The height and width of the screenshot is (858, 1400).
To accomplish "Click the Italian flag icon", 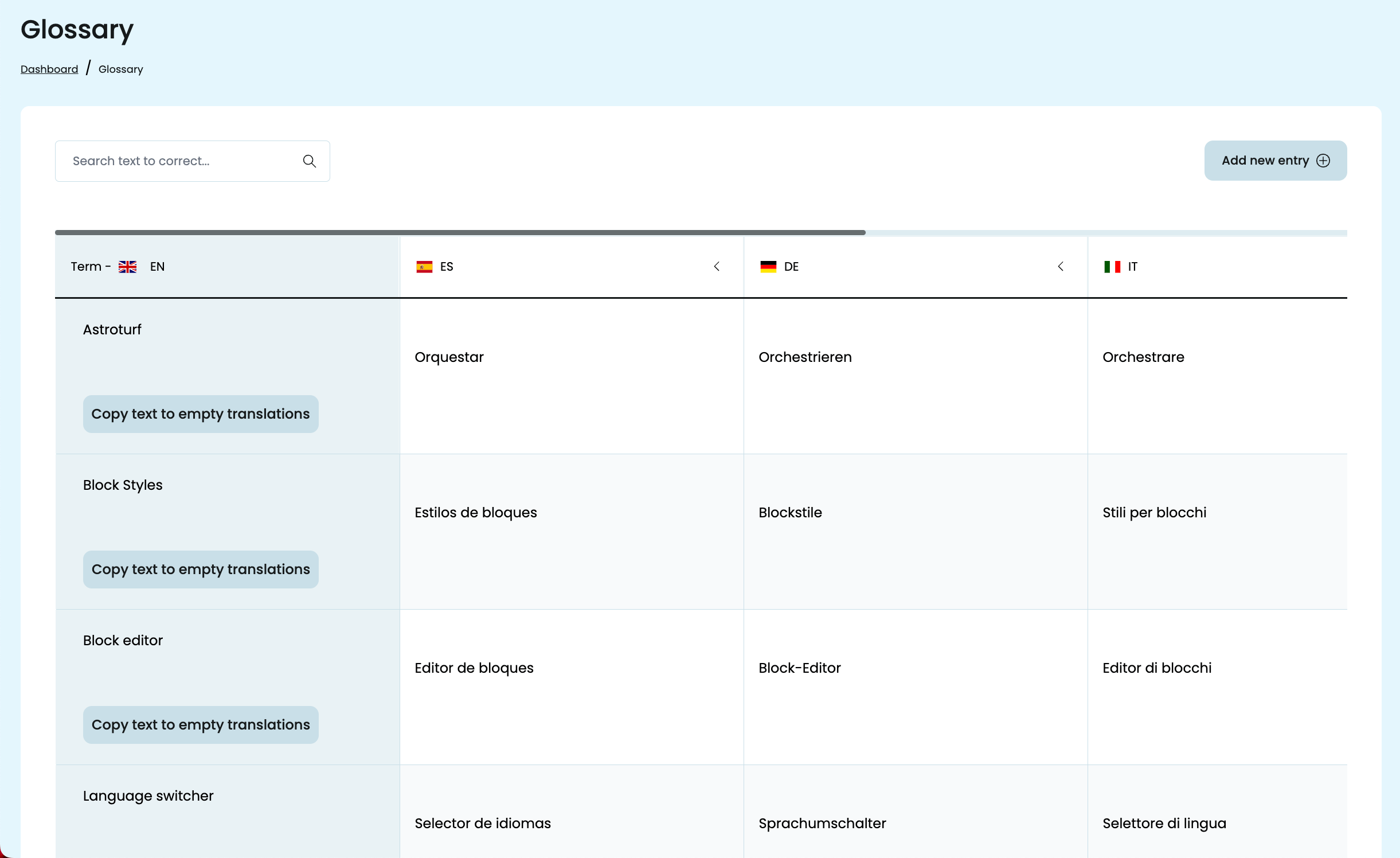I will 1112,267.
